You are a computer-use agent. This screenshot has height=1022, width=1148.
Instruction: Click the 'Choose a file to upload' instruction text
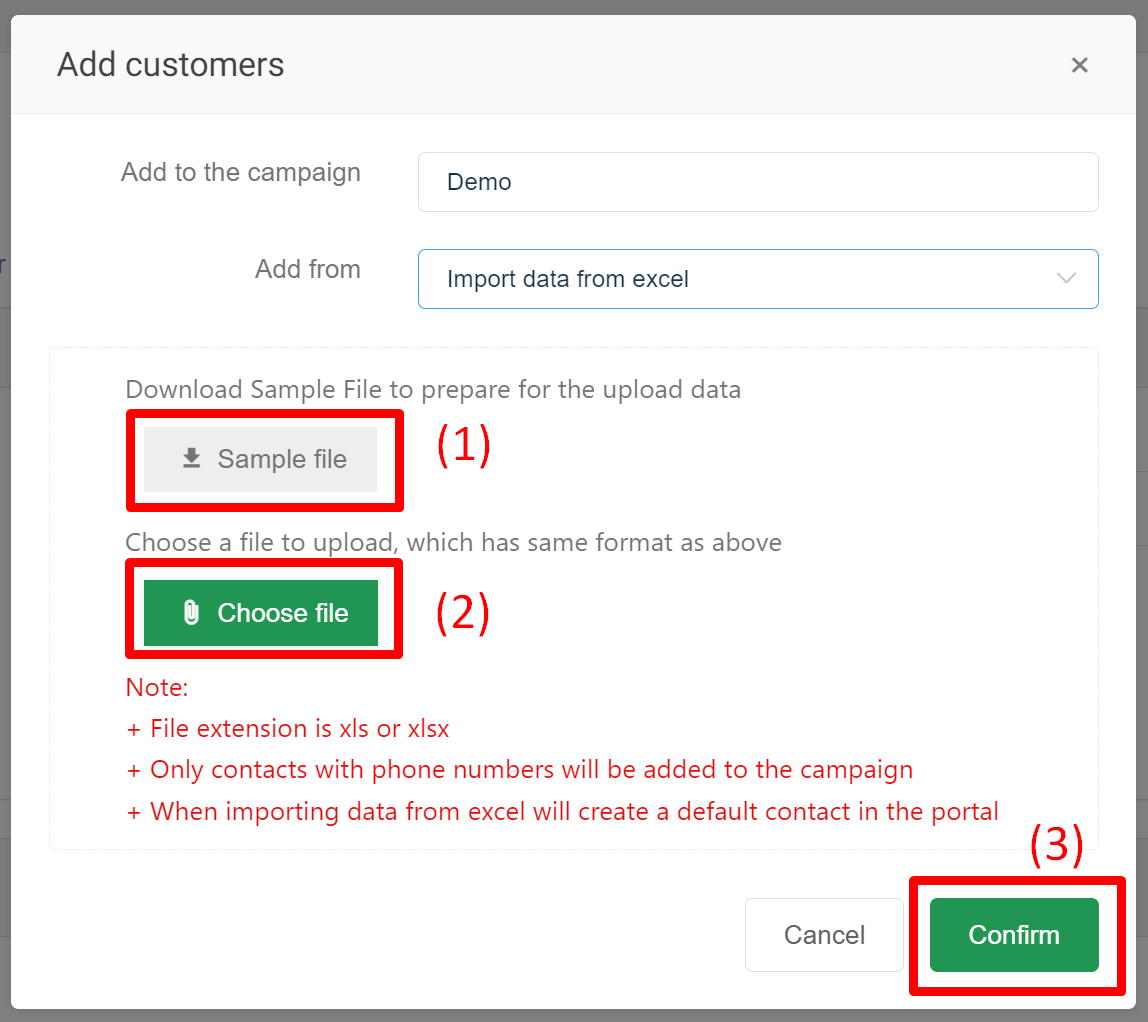(453, 543)
